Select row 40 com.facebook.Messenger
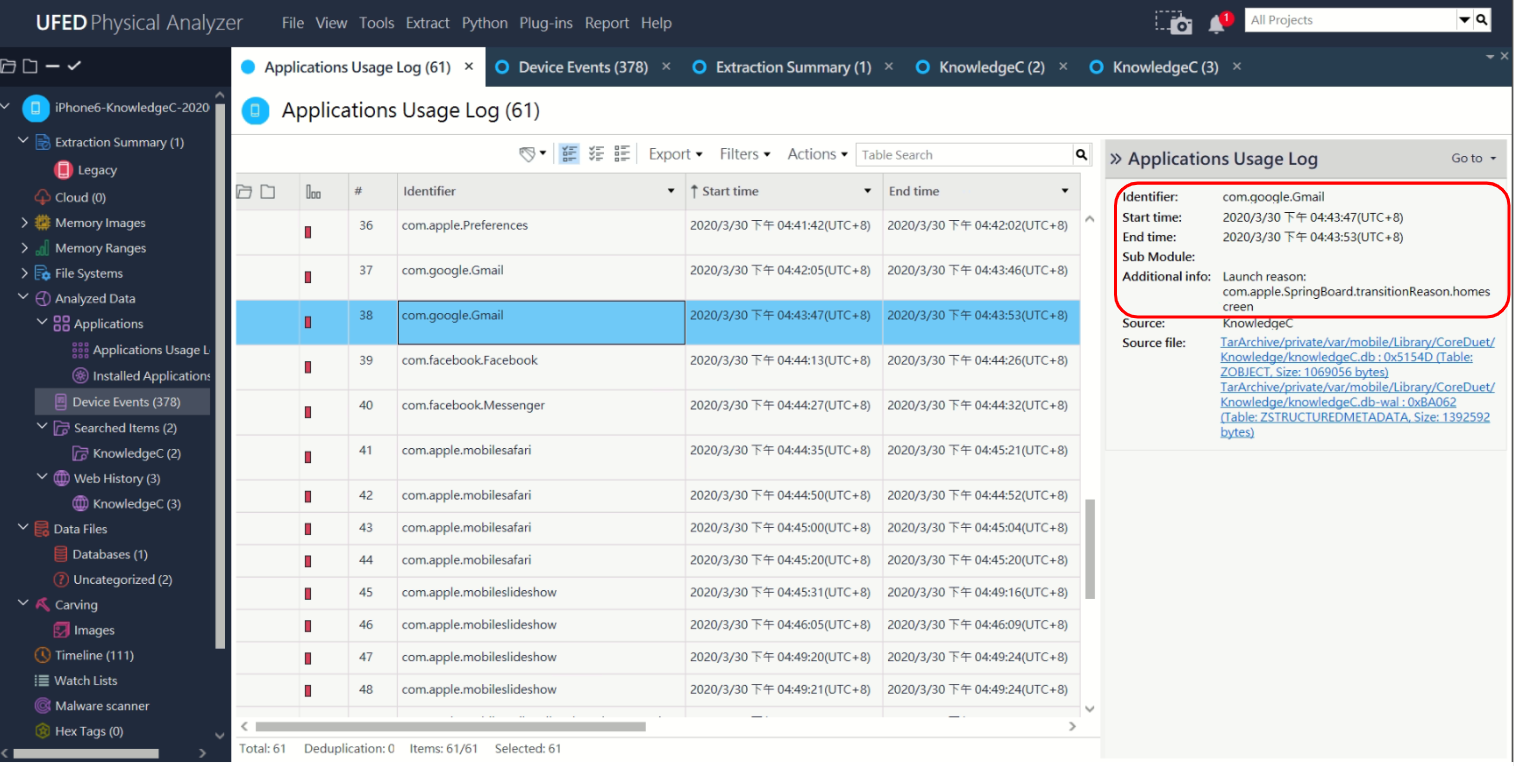The width and height of the screenshot is (1514, 766). (658, 412)
